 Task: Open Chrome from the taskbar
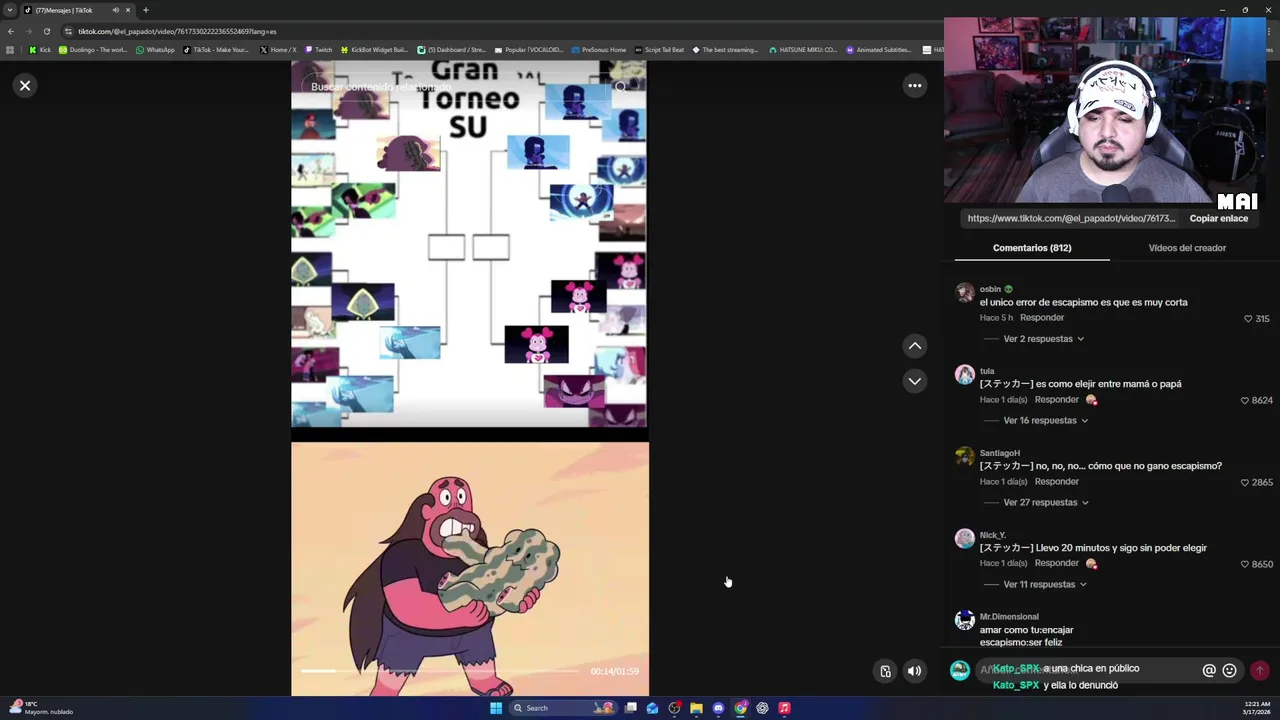[740, 708]
